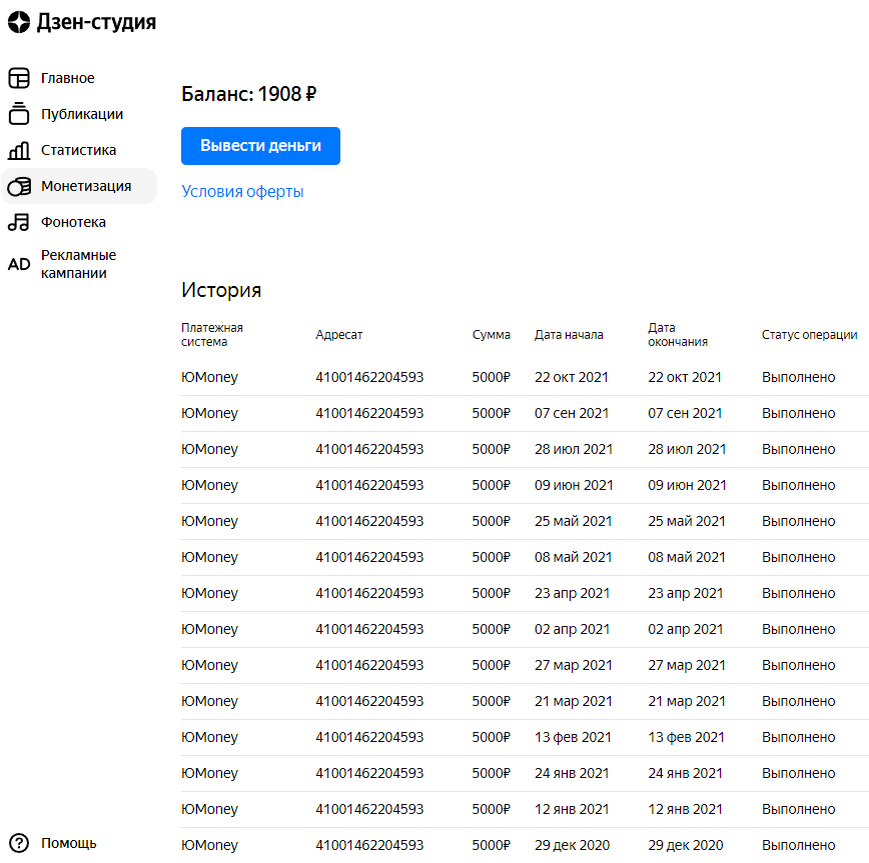Click the Помощь question mark icon
Viewport: 869px width, 863px height.
19,843
